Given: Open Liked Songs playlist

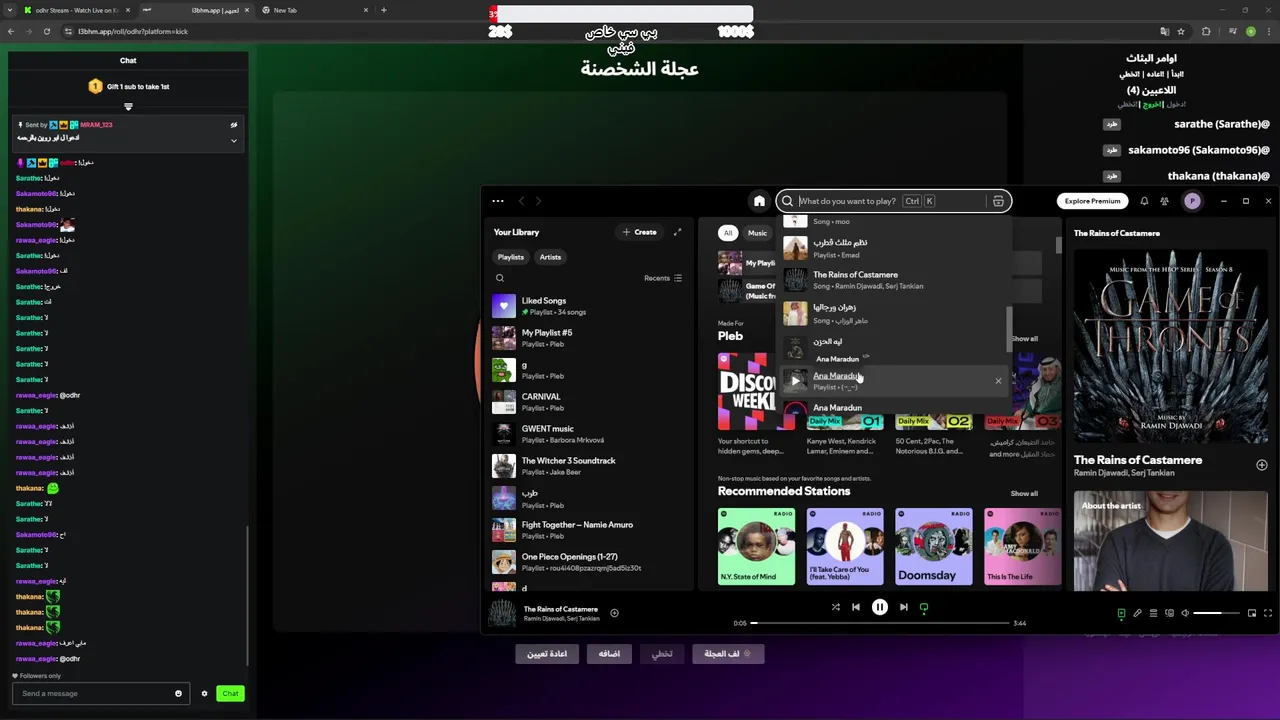Looking at the screenshot, I should coord(590,306).
